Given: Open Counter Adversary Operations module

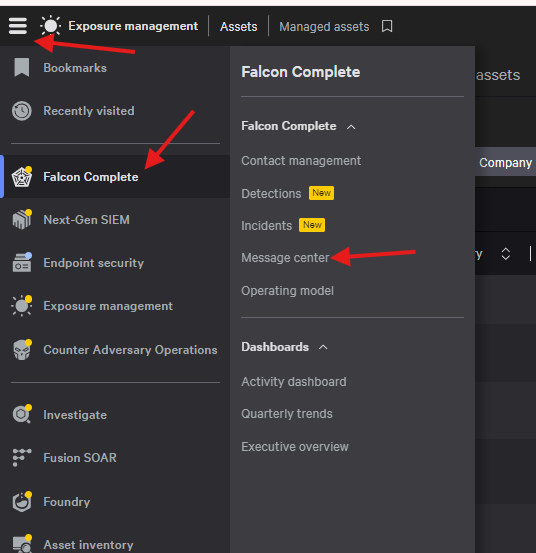Looking at the screenshot, I should [130, 350].
